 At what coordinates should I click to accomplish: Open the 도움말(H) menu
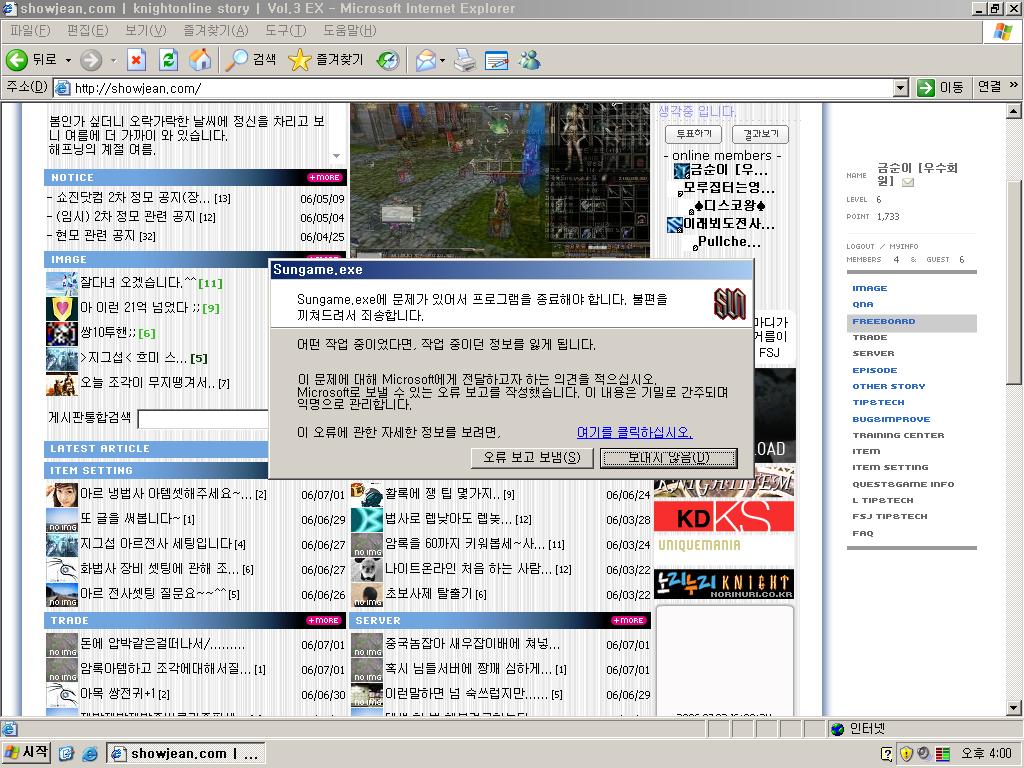click(349, 31)
